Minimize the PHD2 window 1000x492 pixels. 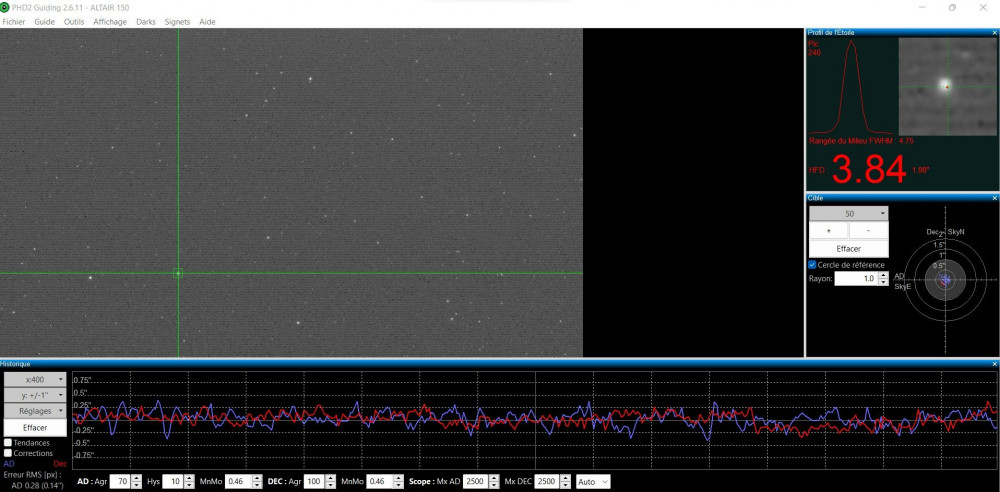[922, 8]
